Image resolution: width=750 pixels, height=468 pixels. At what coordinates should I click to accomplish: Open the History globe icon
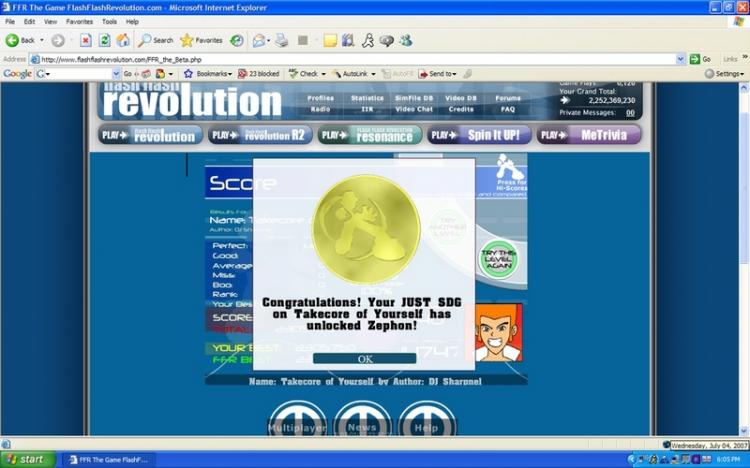click(x=237, y=41)
